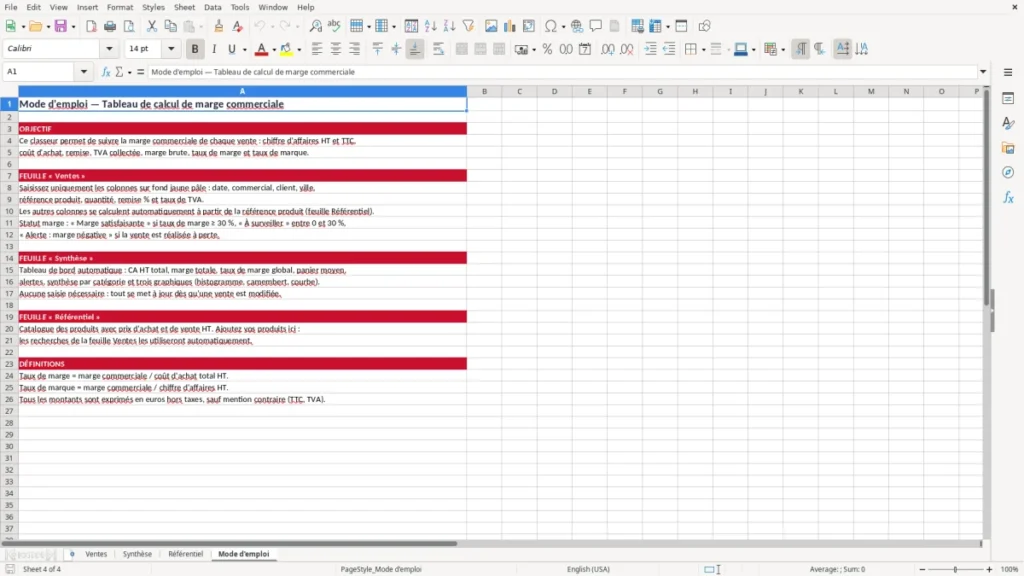
Task: Click the Format as percent icon
Action: (547, 49)
